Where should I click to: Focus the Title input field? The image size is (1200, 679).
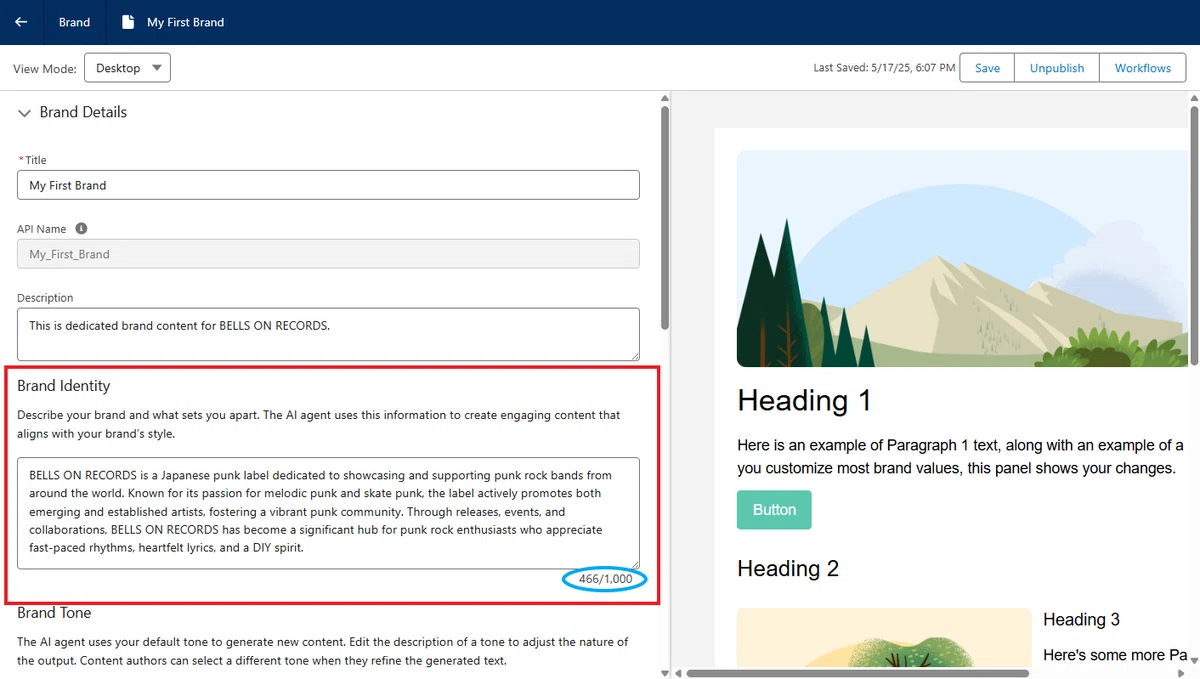click(328, 185)
